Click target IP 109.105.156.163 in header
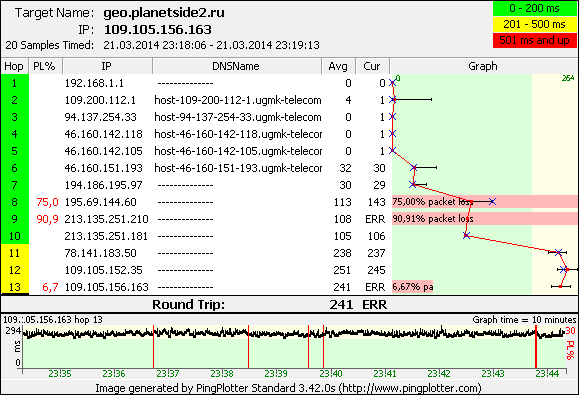Image resolution: width=579 pixels, height=395 pixels. coord(158,30)
